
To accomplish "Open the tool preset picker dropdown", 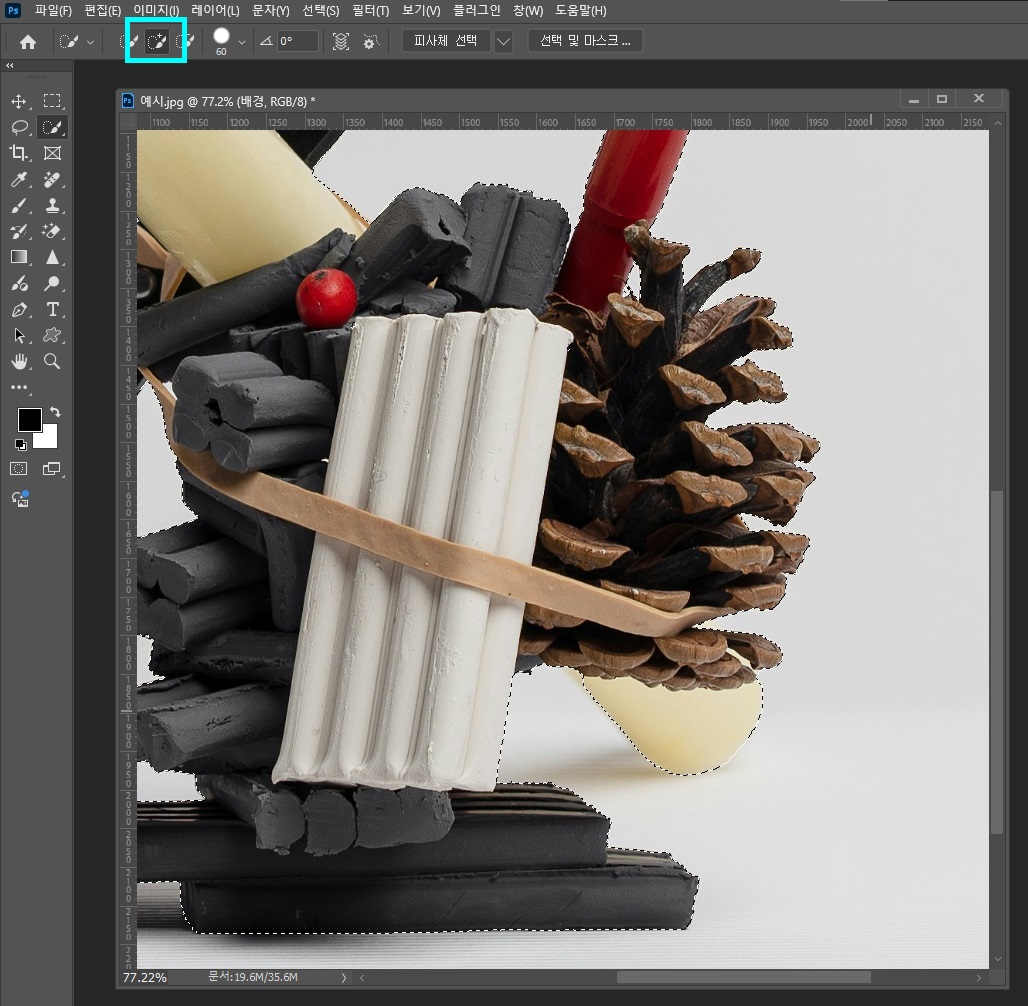I will coord(90,42).
